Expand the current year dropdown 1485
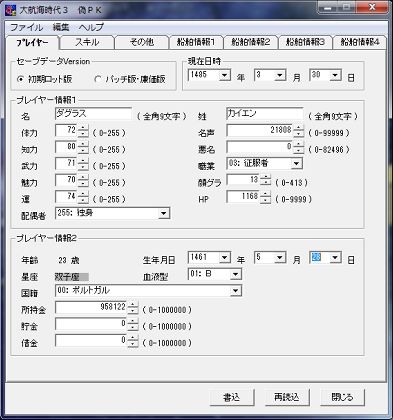This screenshot has width=393, height=420. click(225, 75)
